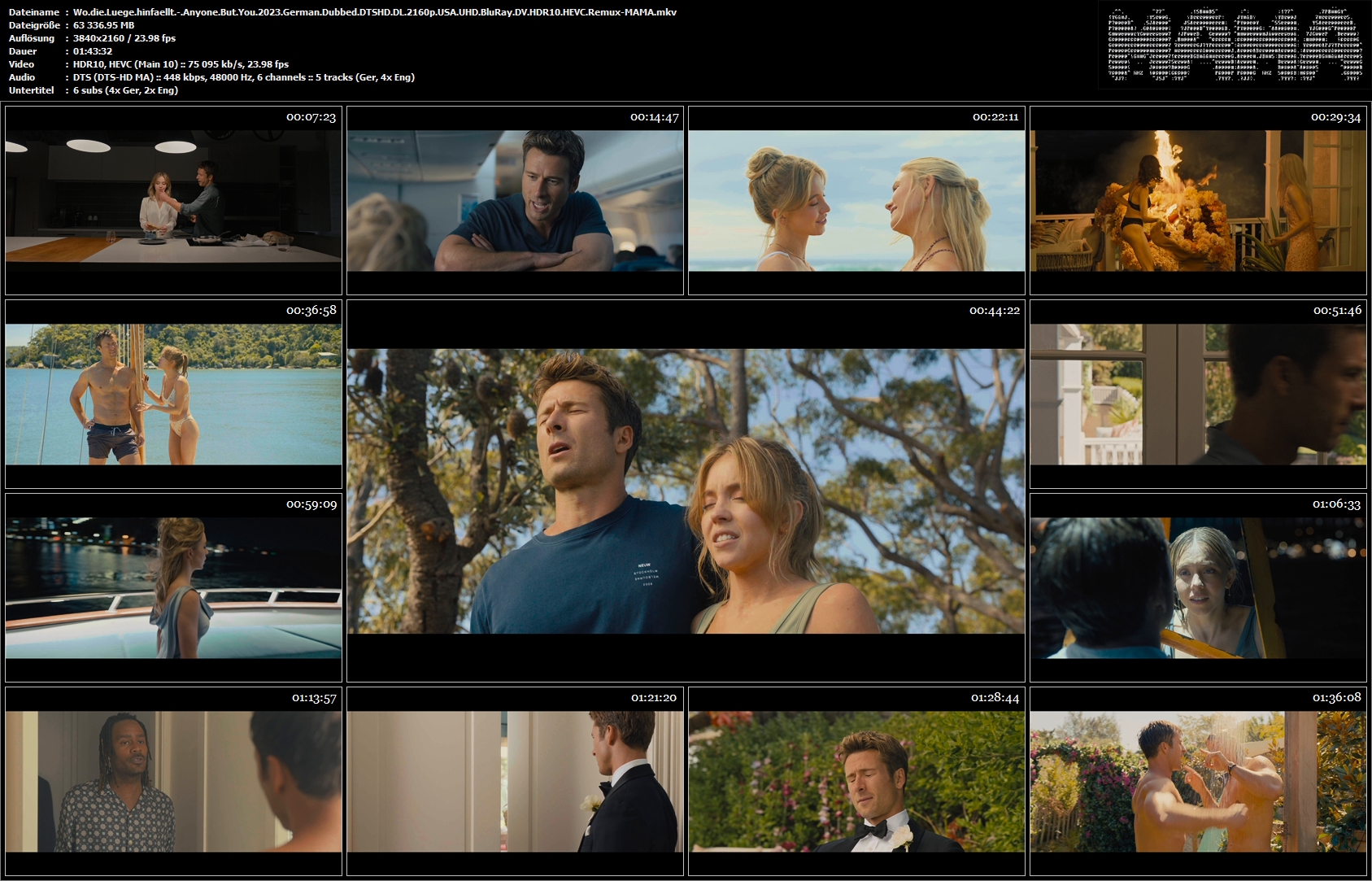1372x881 pixels.
Task: Click the 00:14:47 timestamp text
Action: coord(654,117)
